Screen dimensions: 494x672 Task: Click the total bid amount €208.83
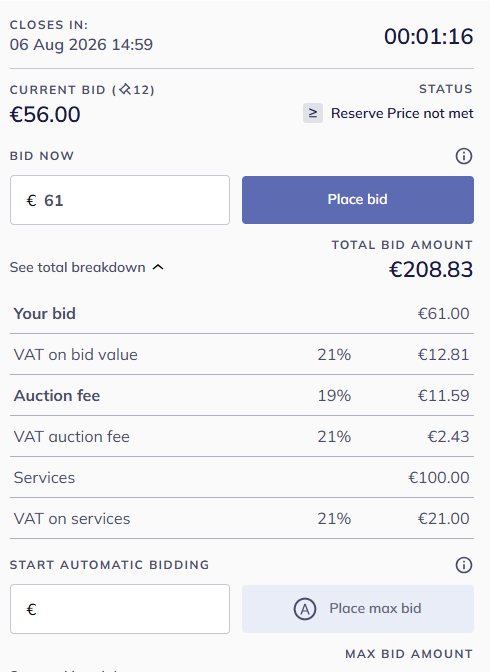pos(431,270)
